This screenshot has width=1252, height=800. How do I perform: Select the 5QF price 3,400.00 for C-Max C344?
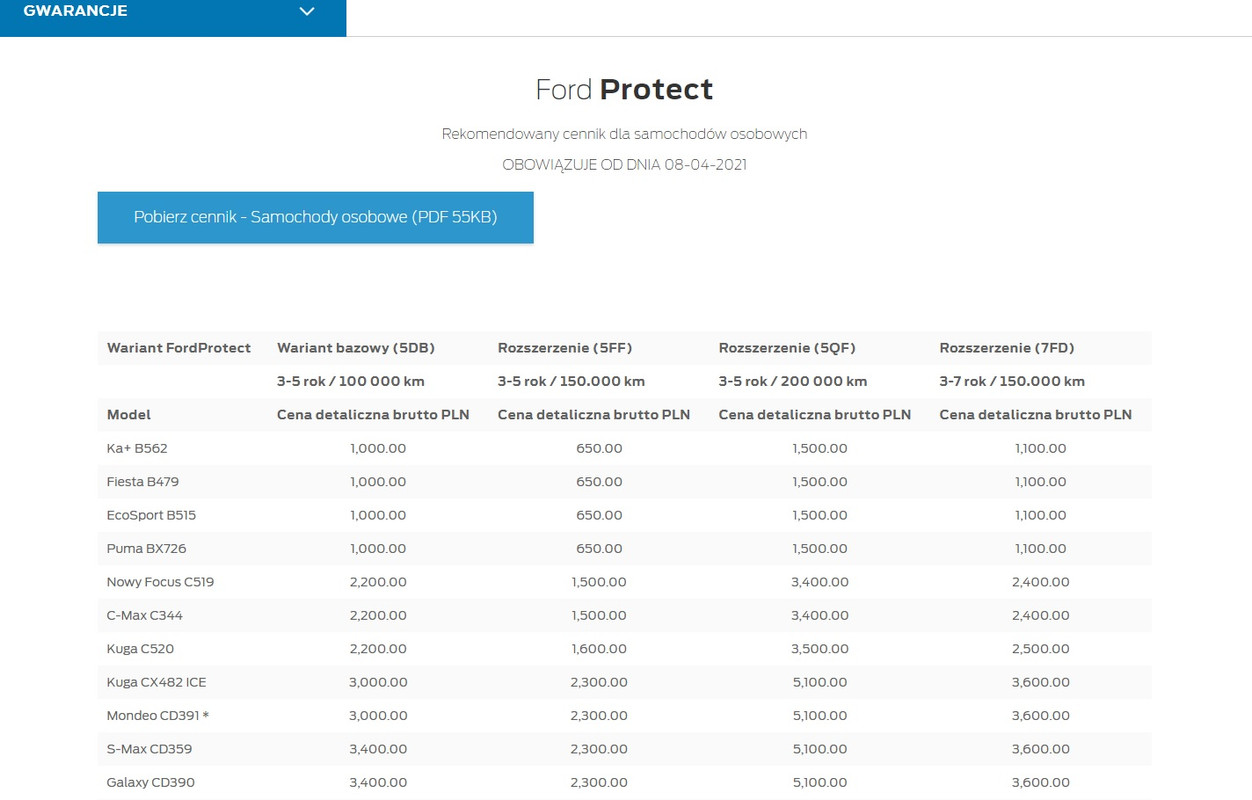tap(820, 615)
